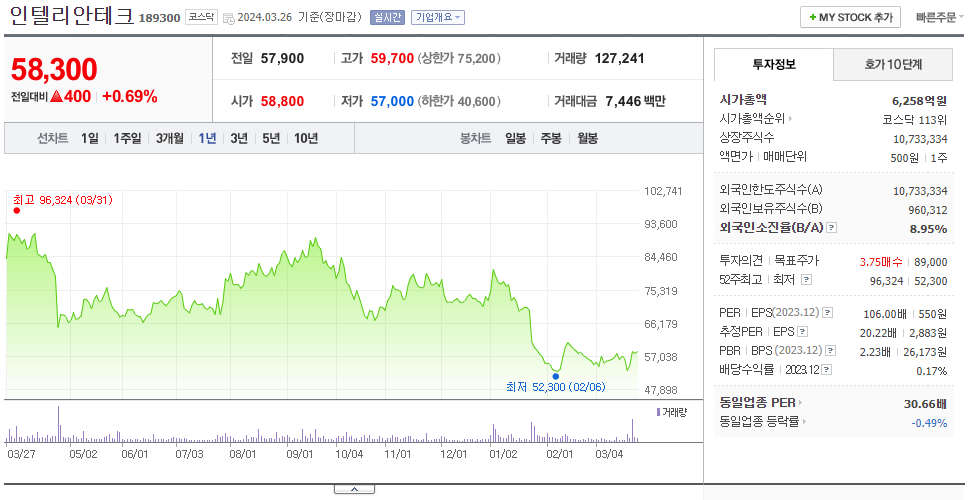This screenshot has width=968, height=500.
Task: Select the 1주일 line chart period
Action: tap(127, 139)
